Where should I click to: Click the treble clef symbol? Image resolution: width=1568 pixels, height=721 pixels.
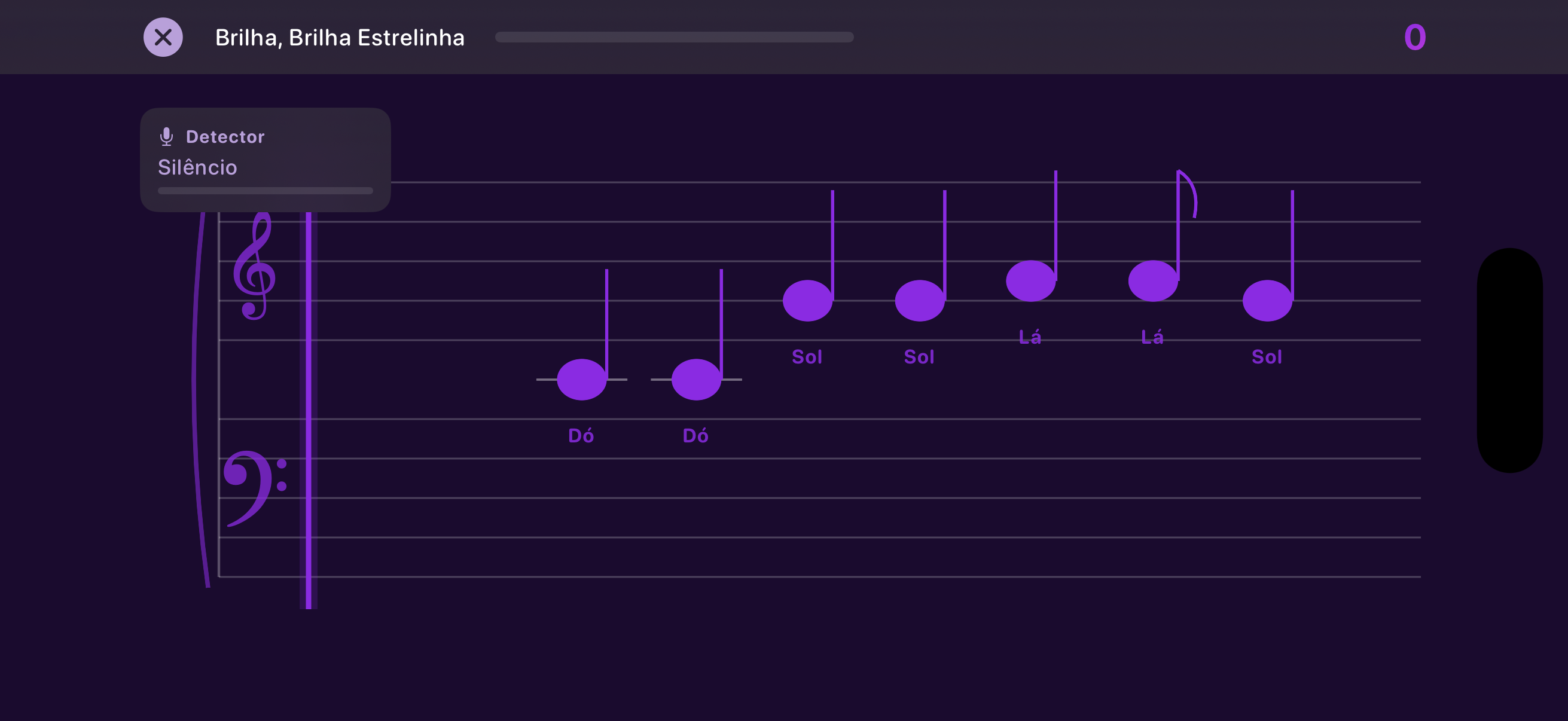254,265
